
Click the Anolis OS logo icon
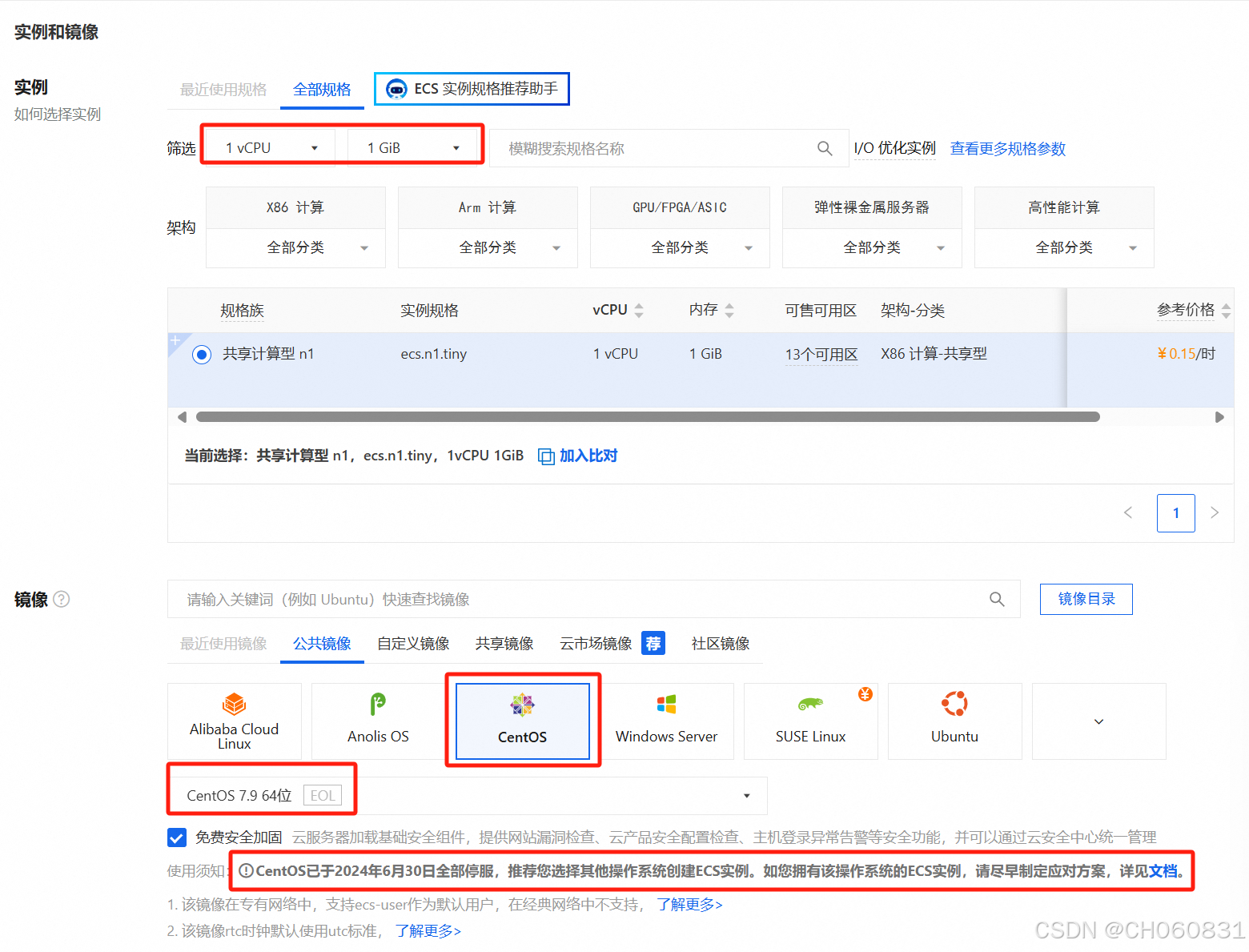[x=378, y=704]
